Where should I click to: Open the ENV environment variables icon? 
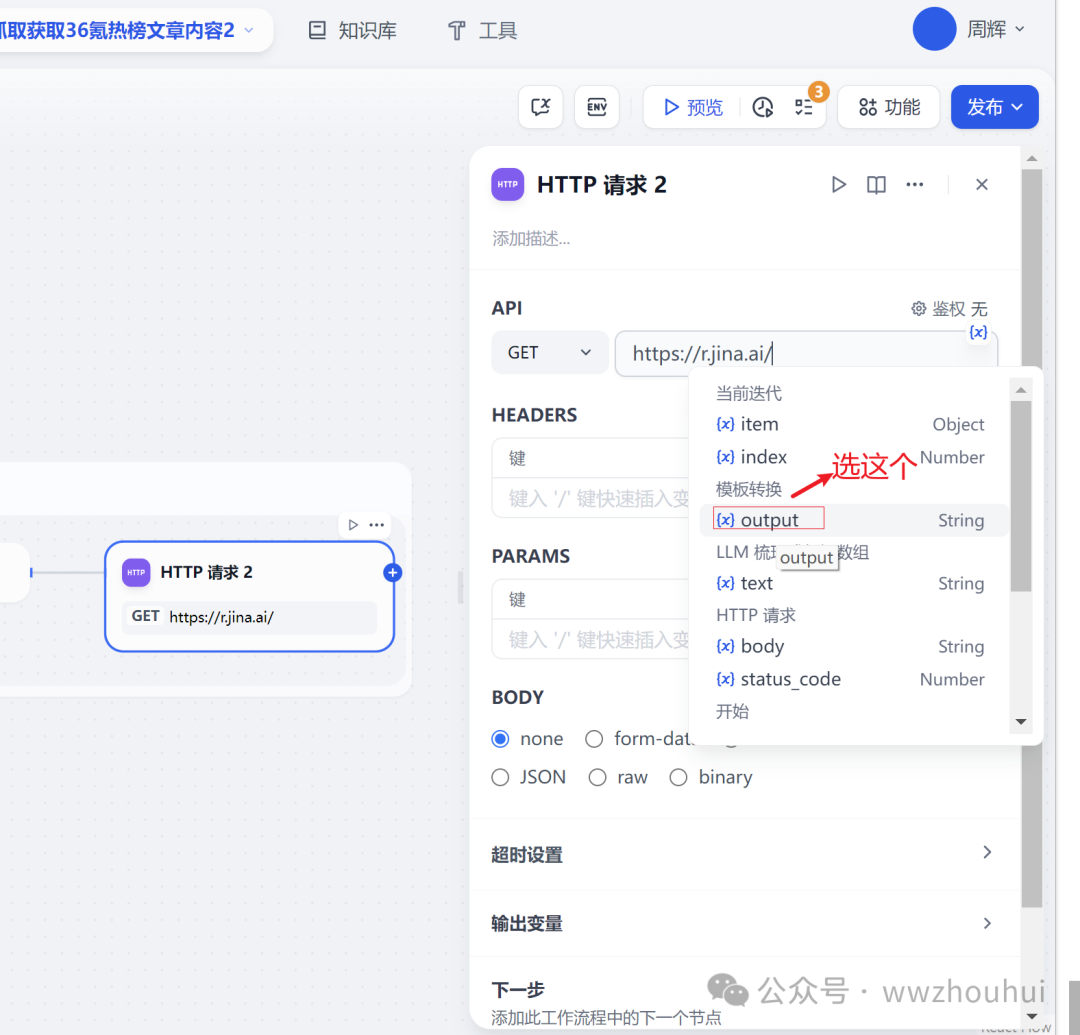pos(596,107)
